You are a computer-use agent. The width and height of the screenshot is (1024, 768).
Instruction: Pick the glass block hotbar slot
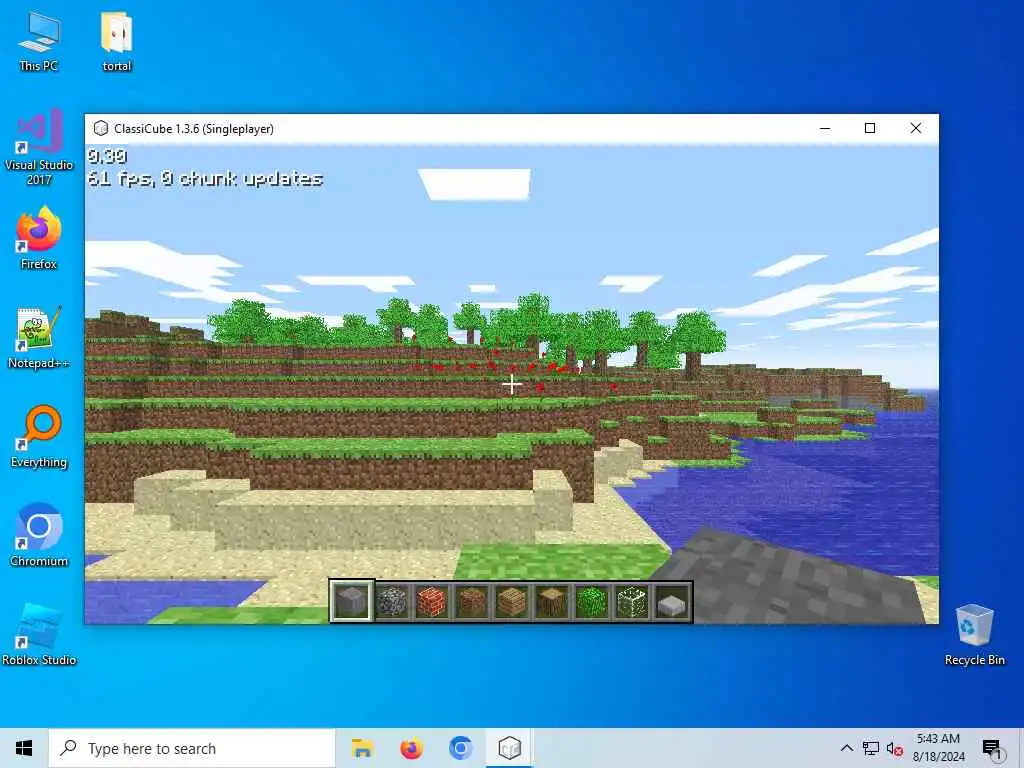point(632,601)
